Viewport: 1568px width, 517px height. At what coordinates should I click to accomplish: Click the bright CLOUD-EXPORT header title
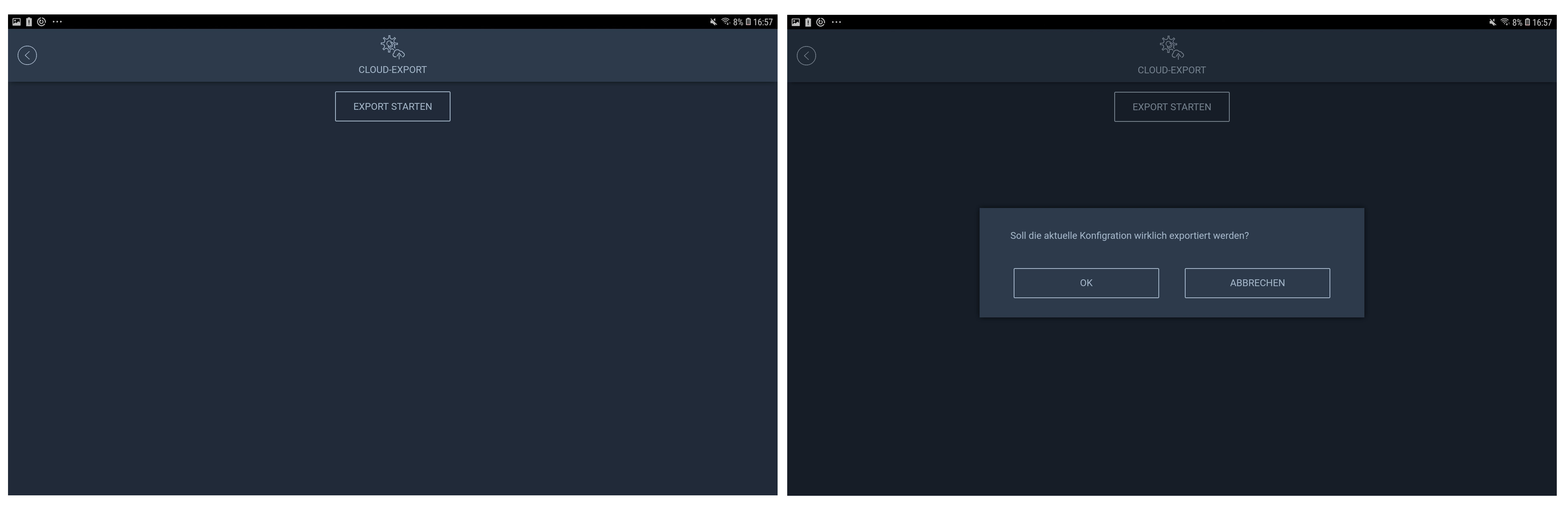point(392,70)
